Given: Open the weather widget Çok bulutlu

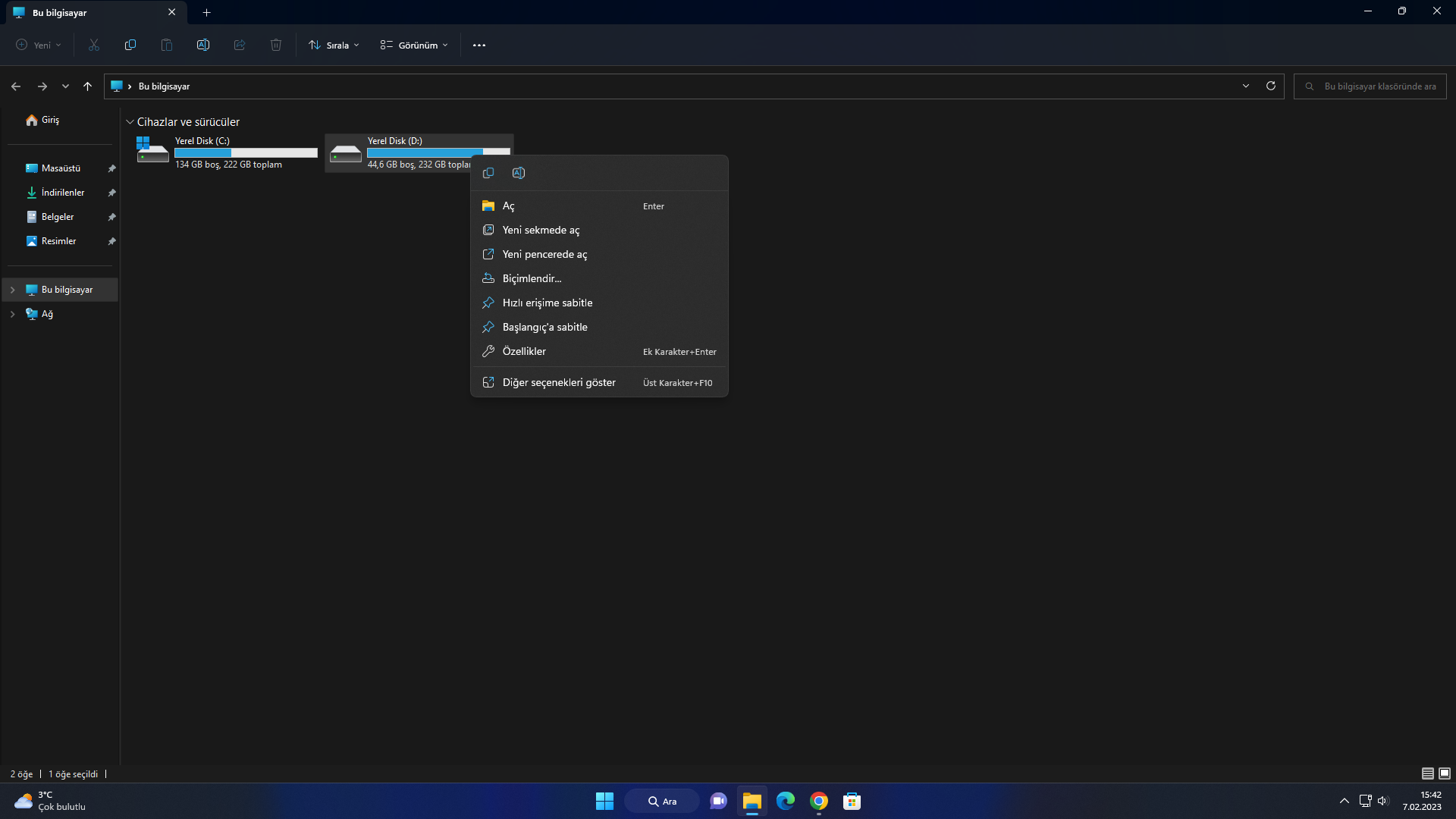Looking at the screenshot, I should 50,801.
